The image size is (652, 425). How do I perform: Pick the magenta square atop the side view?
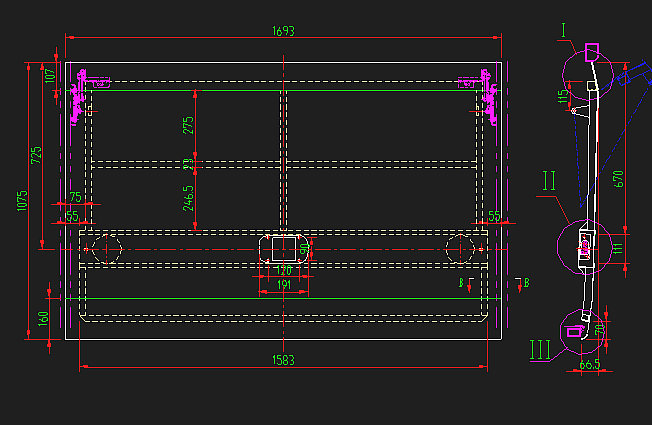coord(592,52)
